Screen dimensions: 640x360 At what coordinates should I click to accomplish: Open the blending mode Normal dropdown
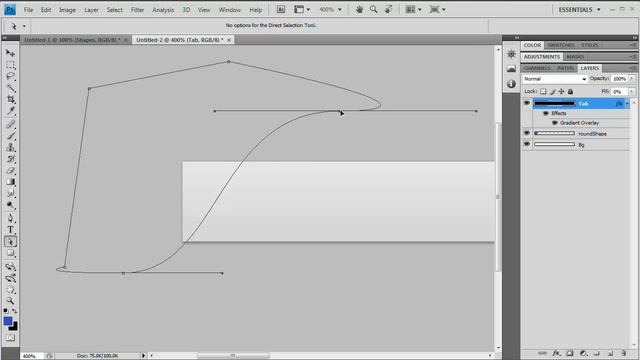[x=555, y=79]
